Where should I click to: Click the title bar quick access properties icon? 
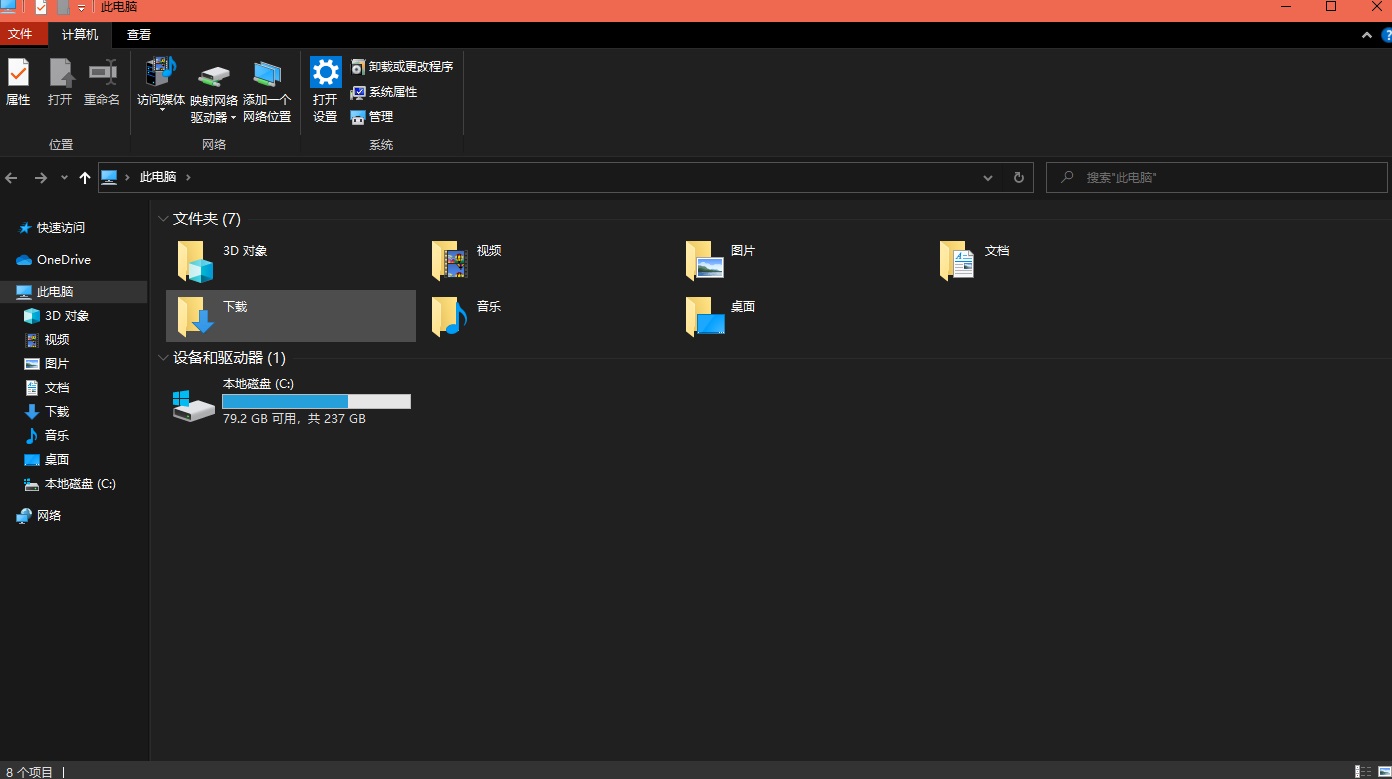[x=40, y=7]
